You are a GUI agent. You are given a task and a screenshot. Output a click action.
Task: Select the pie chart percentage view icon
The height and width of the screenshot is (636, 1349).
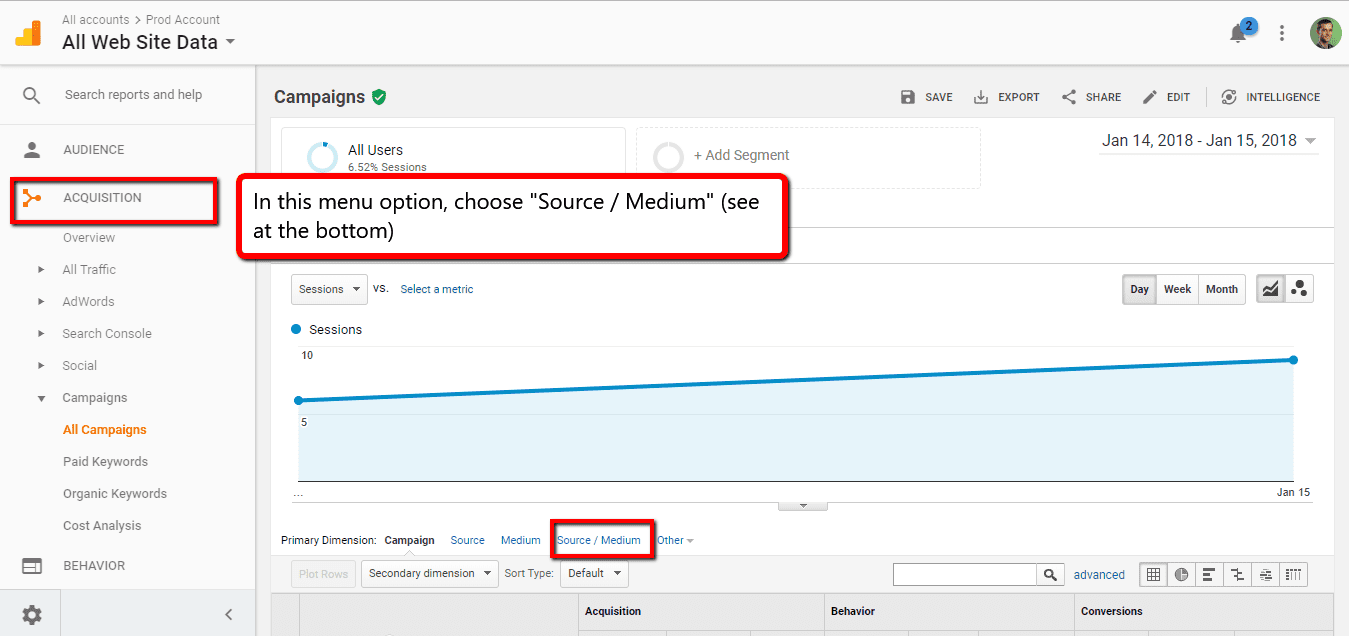click(1181, 574)
